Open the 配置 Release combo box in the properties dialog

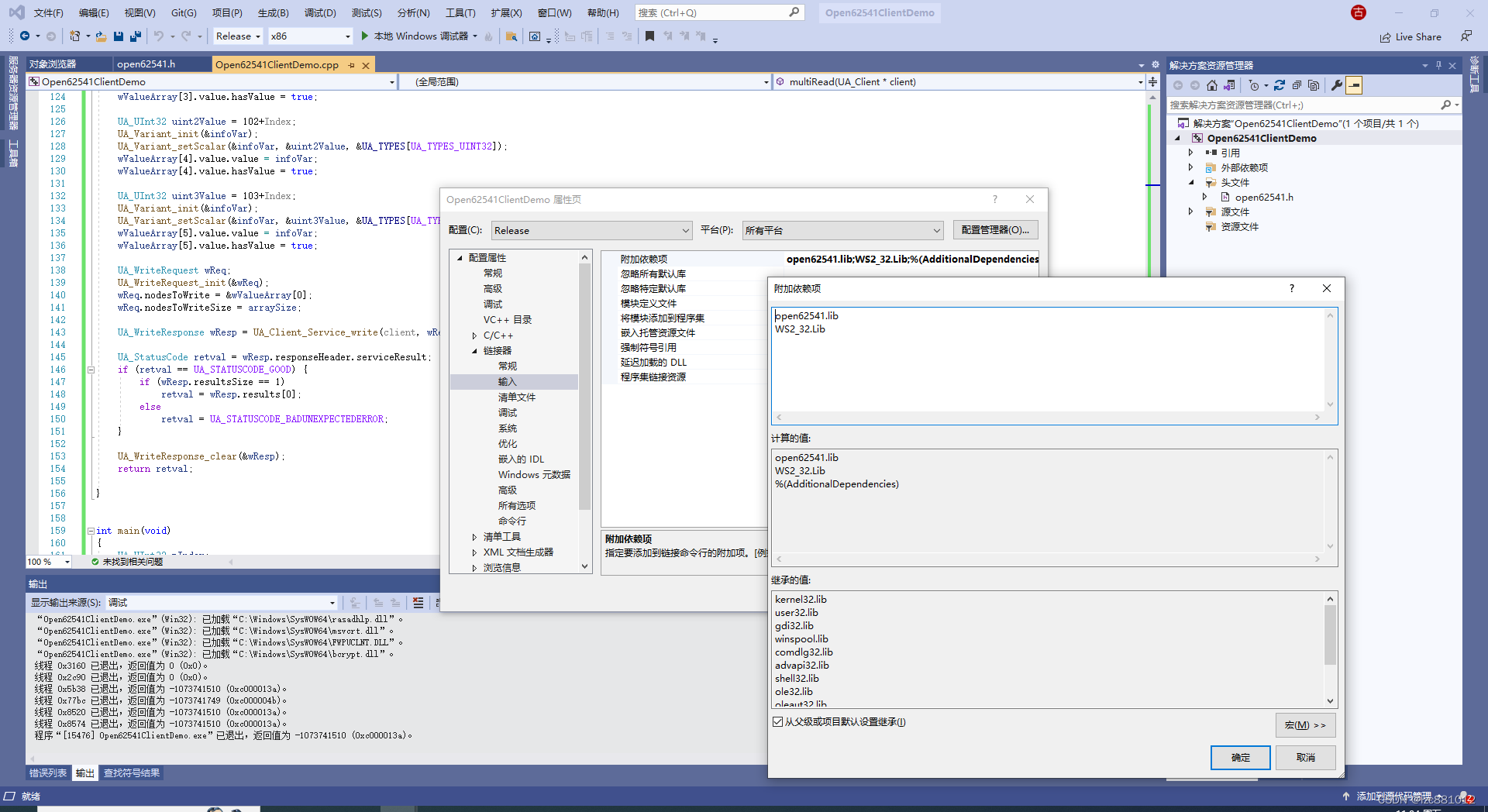tap(591, 230)
